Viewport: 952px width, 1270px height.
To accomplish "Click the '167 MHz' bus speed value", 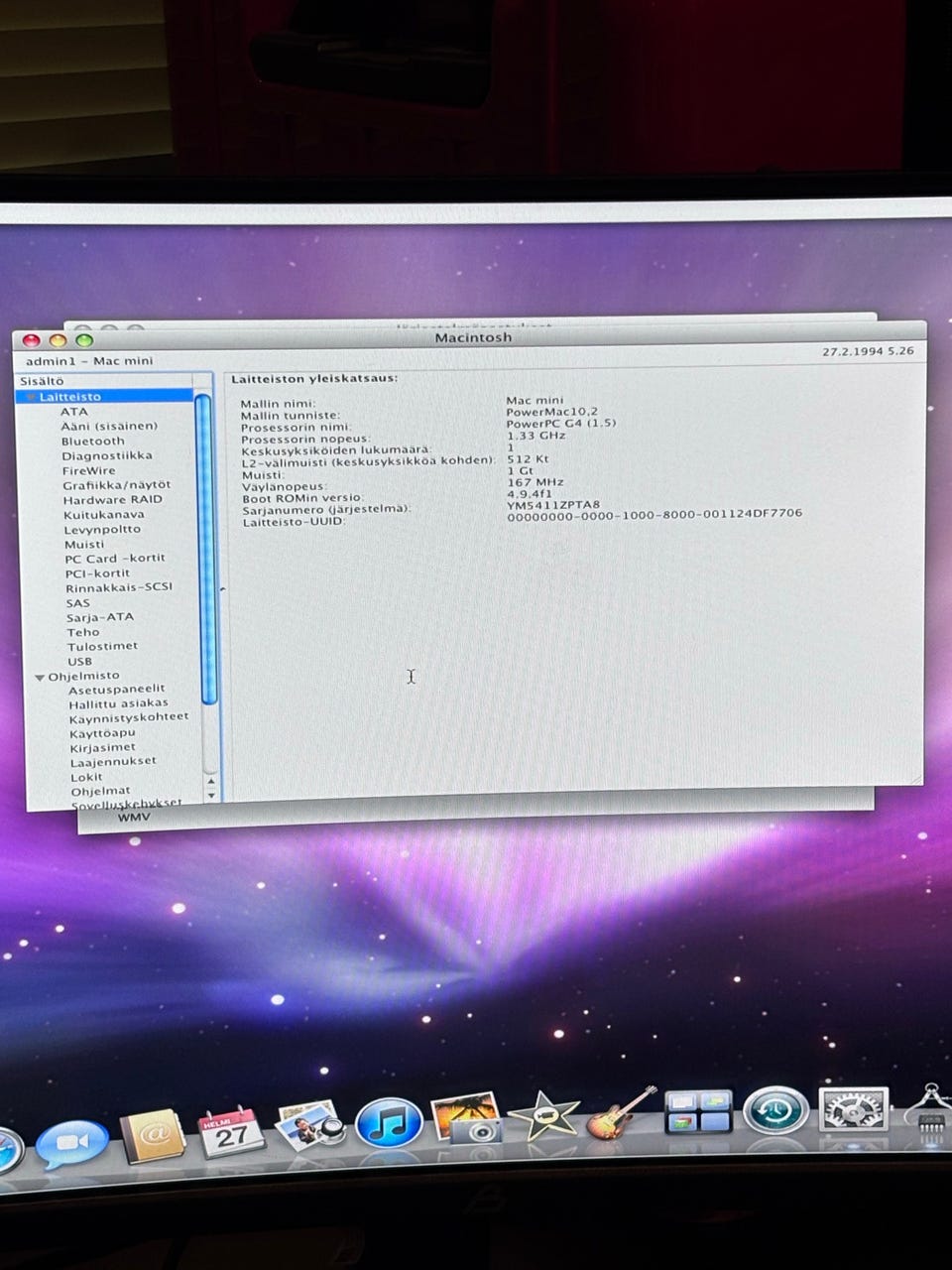I will 535,482.
